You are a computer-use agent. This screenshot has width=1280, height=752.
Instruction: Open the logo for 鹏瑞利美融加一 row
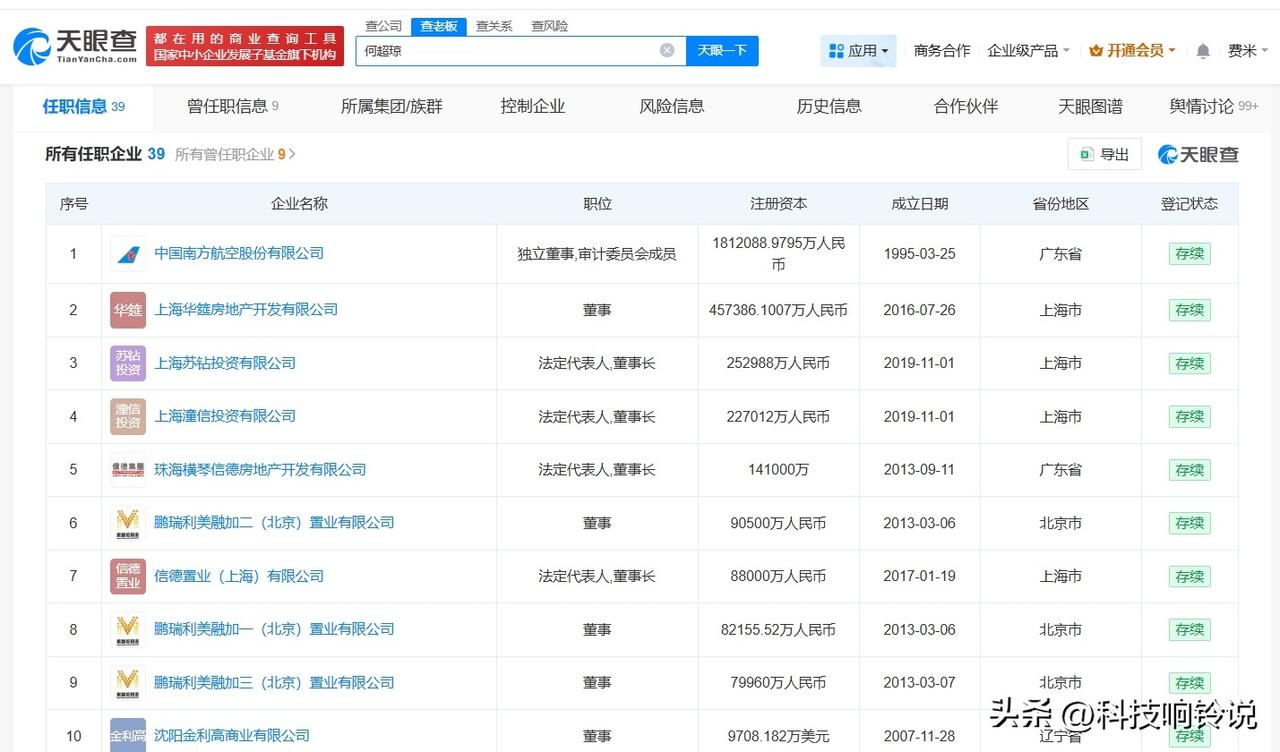pos(128,629)
